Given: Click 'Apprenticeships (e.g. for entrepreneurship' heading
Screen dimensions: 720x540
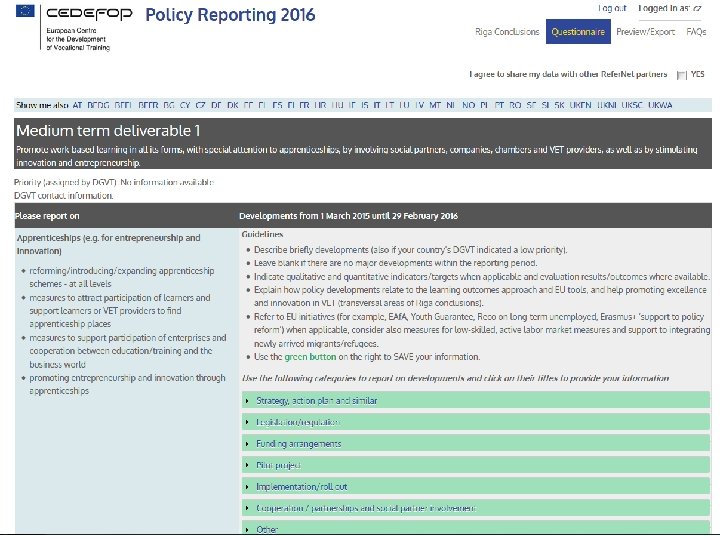Looking at the screenshot, I should pyautogui.click(x=108, y=244).
